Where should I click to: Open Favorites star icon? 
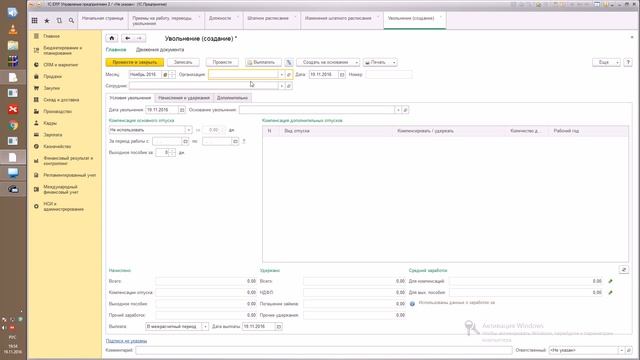coord(47,20)
